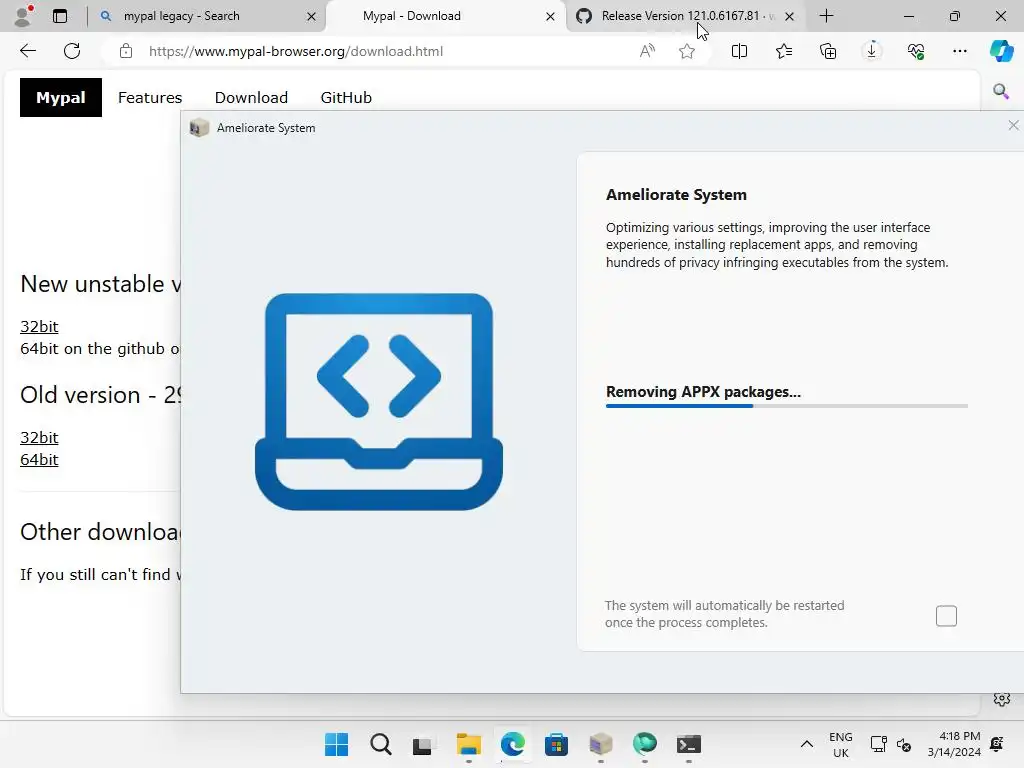1024x768 pixels.
Task: Open Browser essentials heart icon
Action: coord(916,51)
